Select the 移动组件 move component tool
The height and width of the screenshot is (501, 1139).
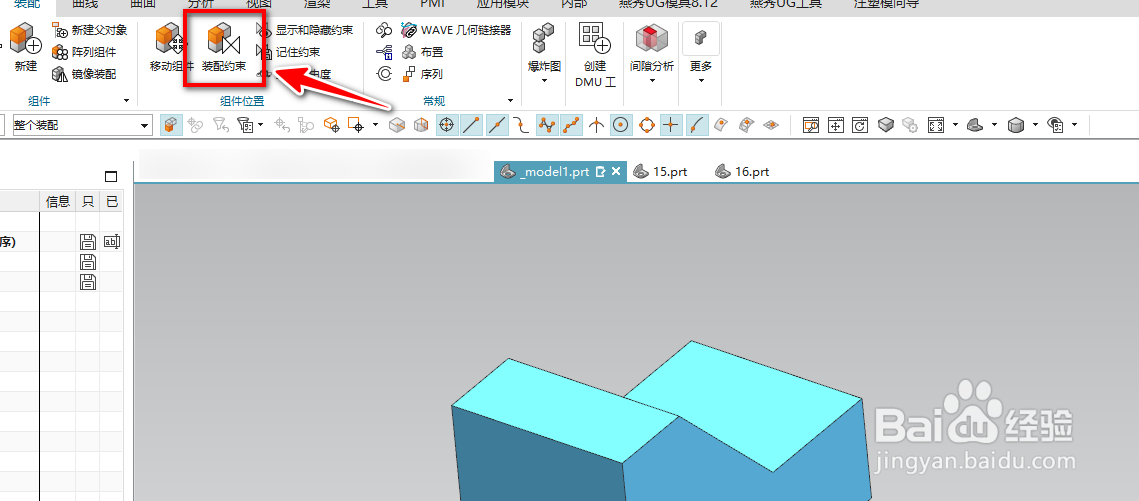point(171,48)
